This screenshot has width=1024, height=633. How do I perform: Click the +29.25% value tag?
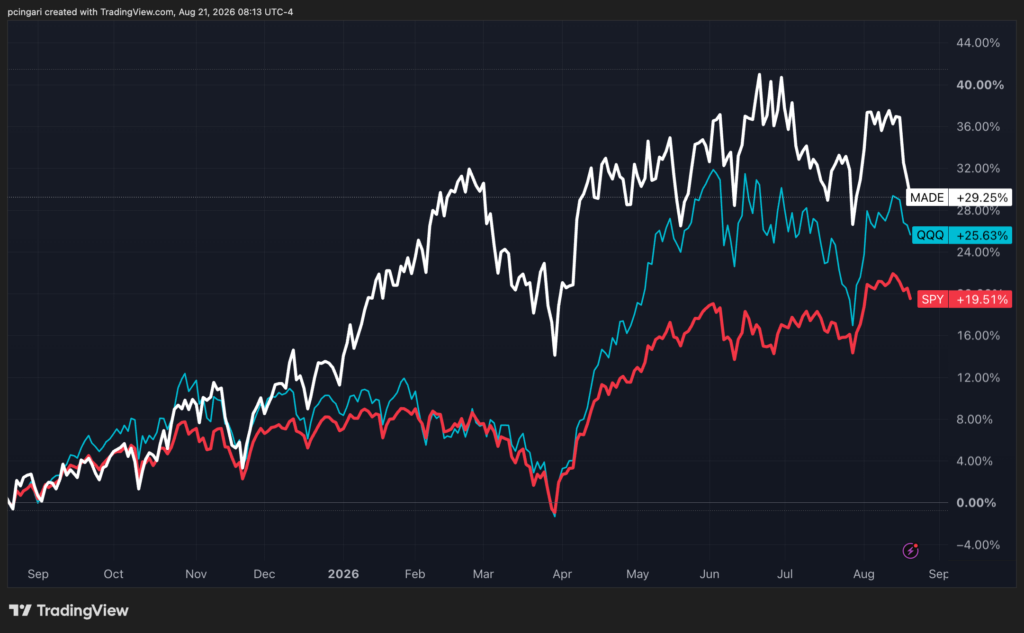pos(981,197)
